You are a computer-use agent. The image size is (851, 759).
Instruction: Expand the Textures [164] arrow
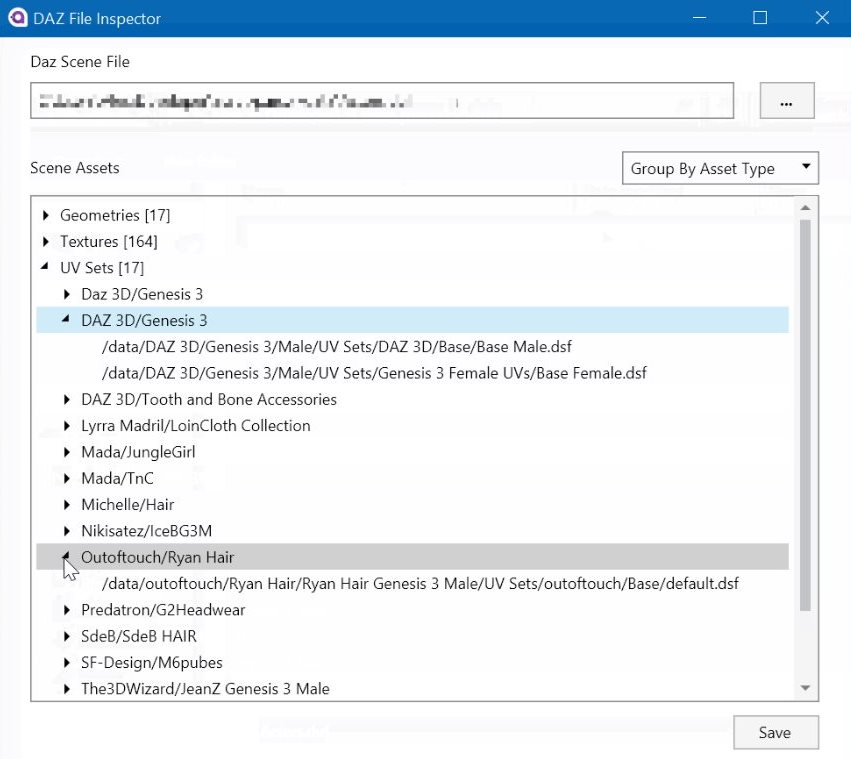(x=46, y=241)
